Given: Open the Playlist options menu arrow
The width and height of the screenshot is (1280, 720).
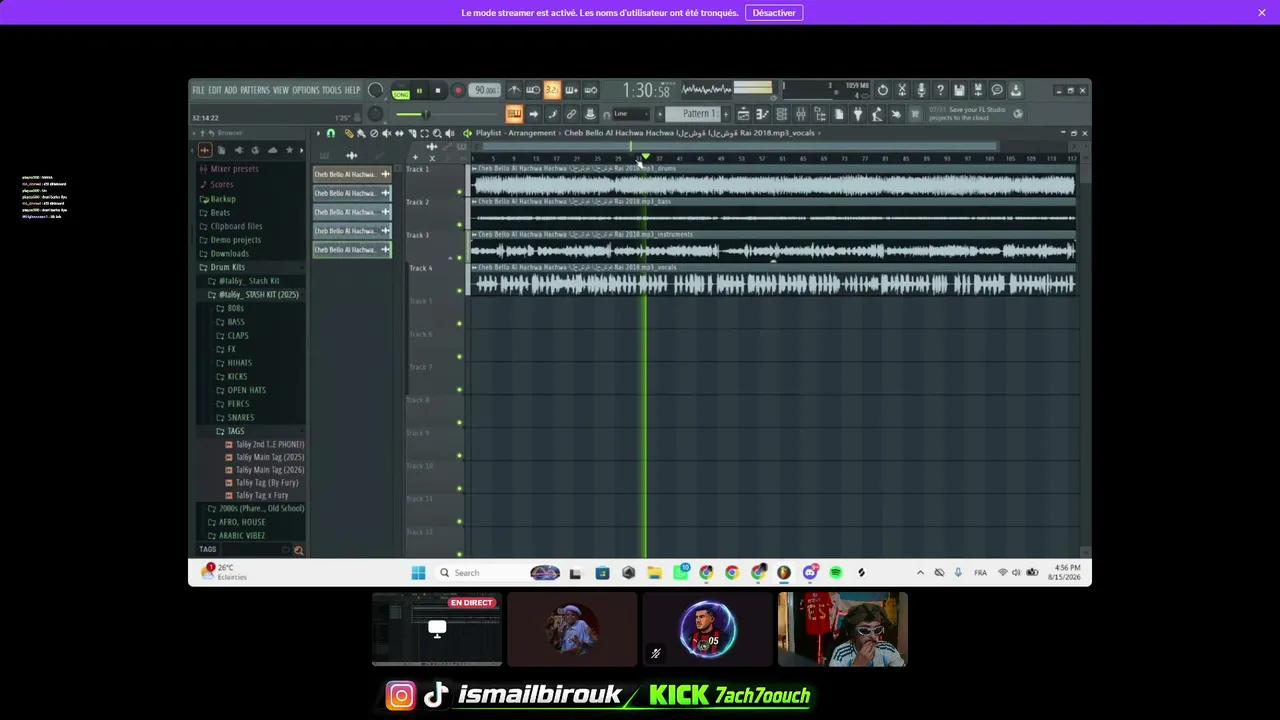Looking at the screenshot, I should click(319, 133).
